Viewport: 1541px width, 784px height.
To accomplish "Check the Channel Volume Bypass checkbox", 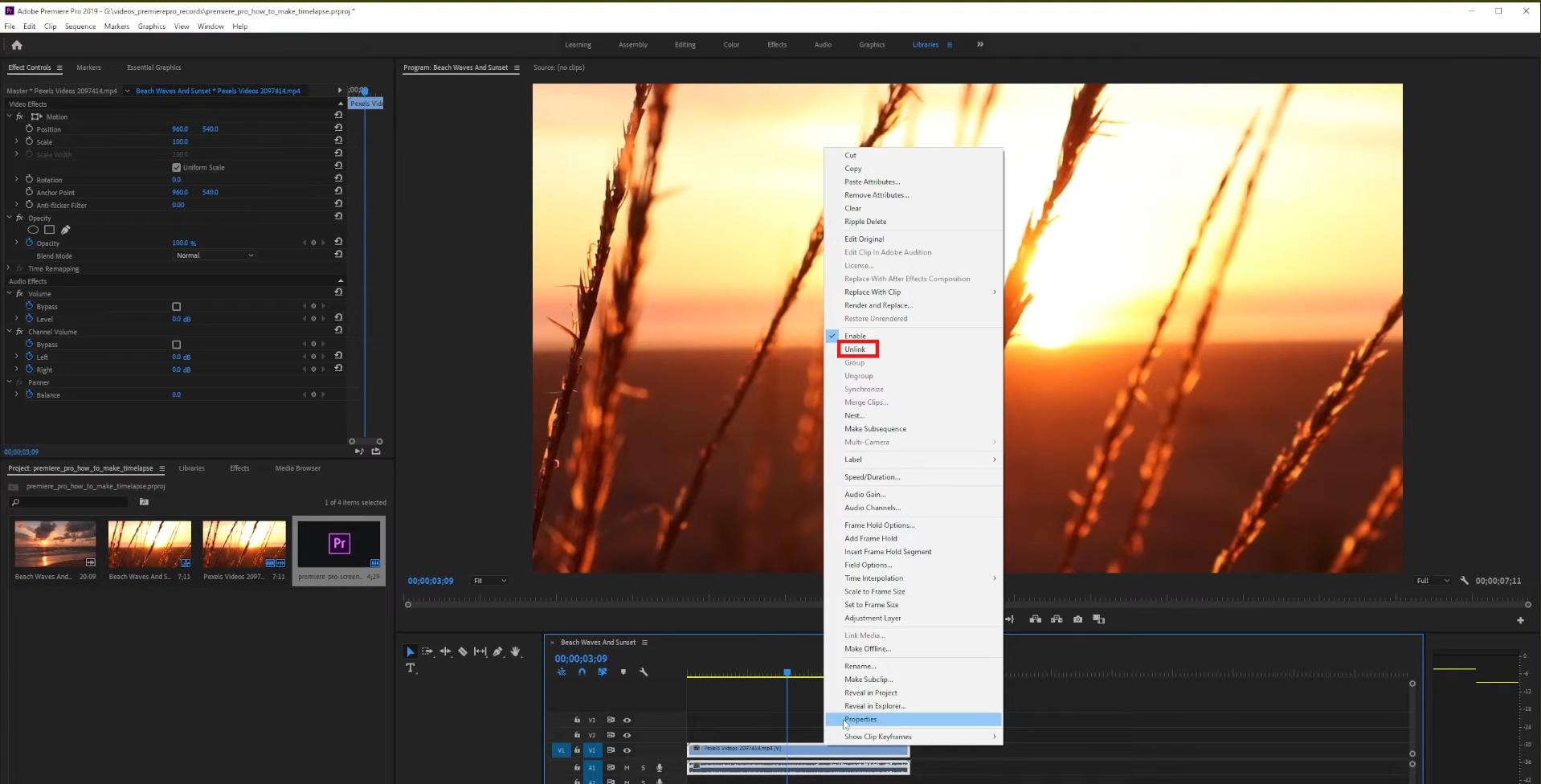I will coord(177,344).
